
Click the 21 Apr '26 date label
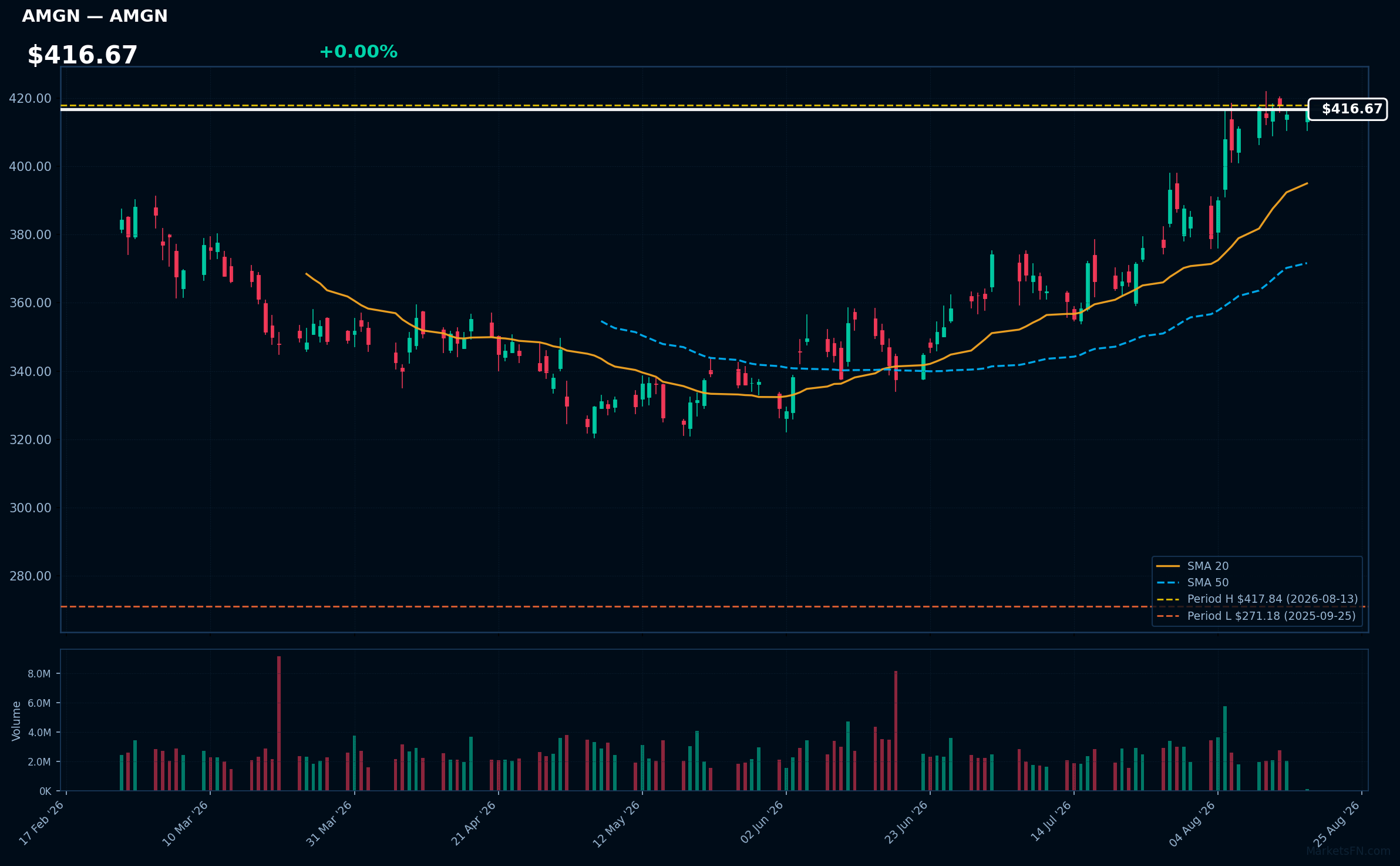tap(474, 823)
